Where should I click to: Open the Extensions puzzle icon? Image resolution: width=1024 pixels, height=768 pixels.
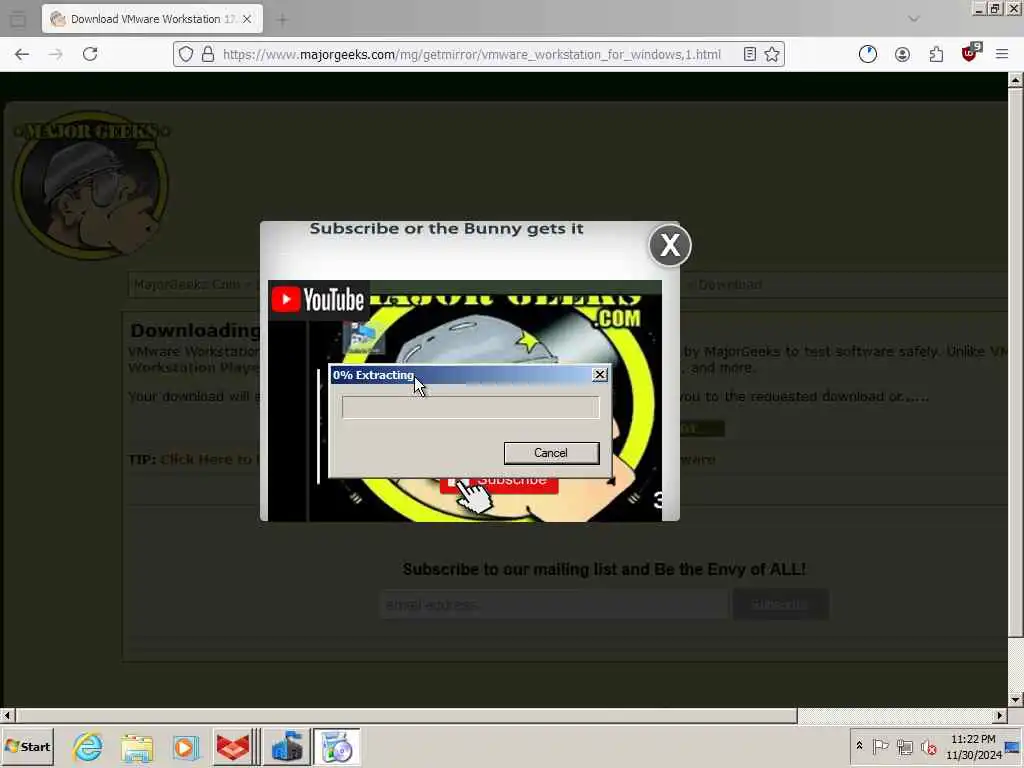[x=936, y=54]
